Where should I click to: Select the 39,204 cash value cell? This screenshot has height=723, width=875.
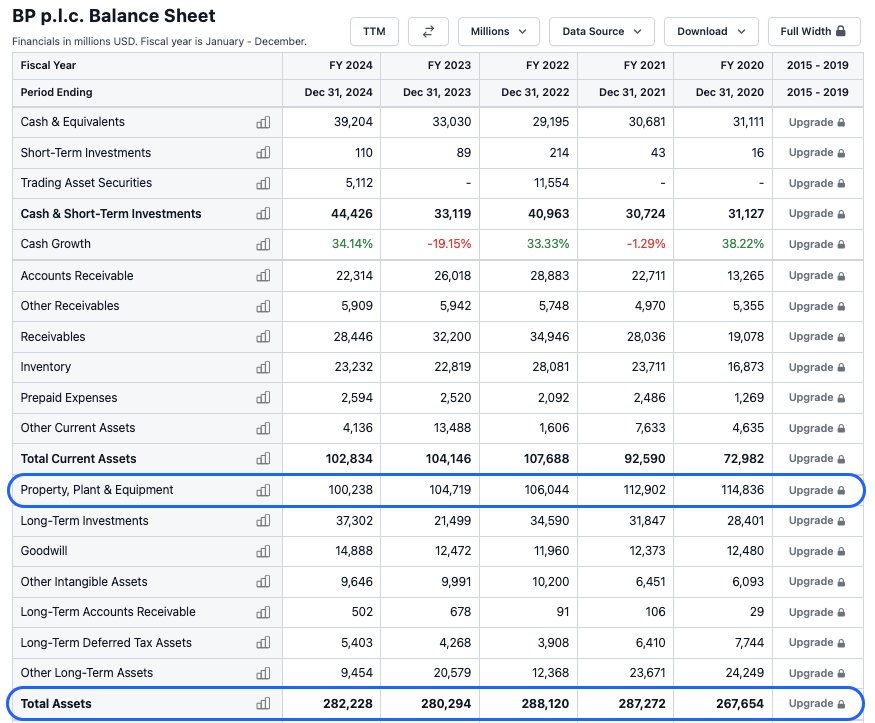click(x=353, y=122)
